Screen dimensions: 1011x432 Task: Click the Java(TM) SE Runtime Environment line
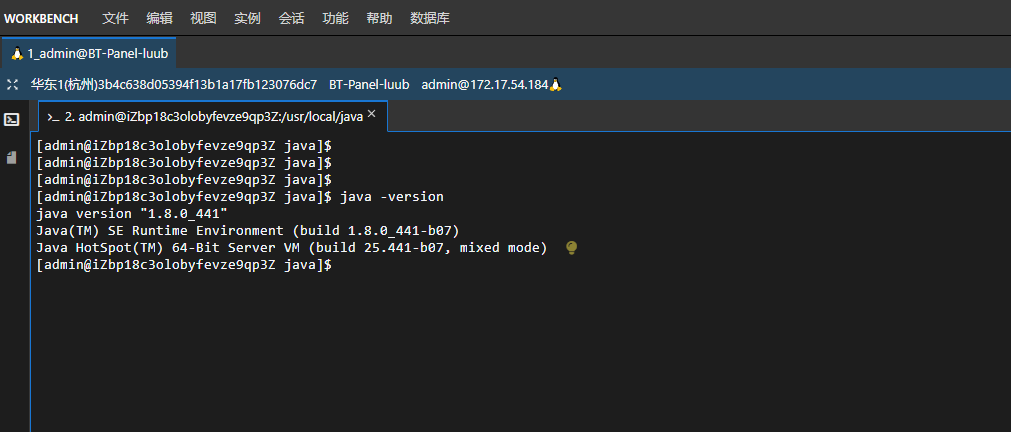[x=248, y=230]
